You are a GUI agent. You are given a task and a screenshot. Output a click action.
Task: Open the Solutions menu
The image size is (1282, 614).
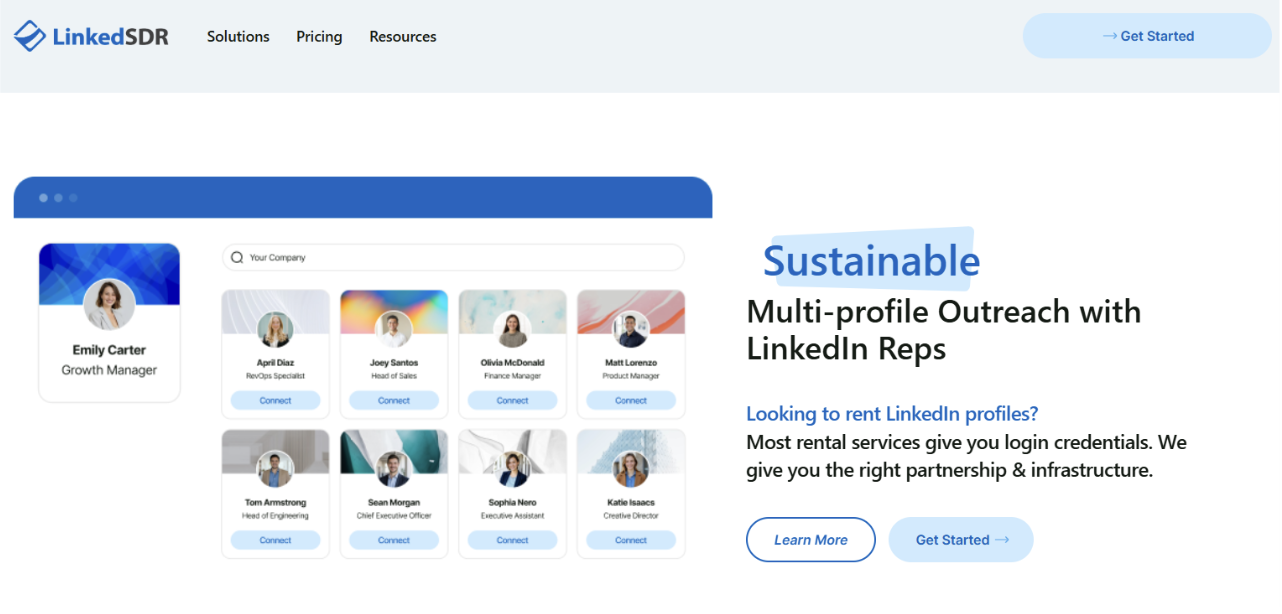pos(237,36)
